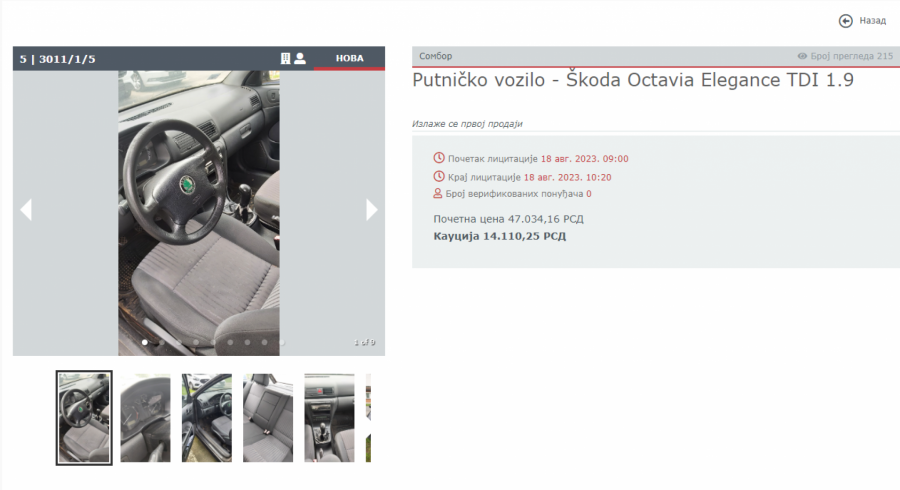Click the Škoda Octavia listing title

click(x=632, y=82)
